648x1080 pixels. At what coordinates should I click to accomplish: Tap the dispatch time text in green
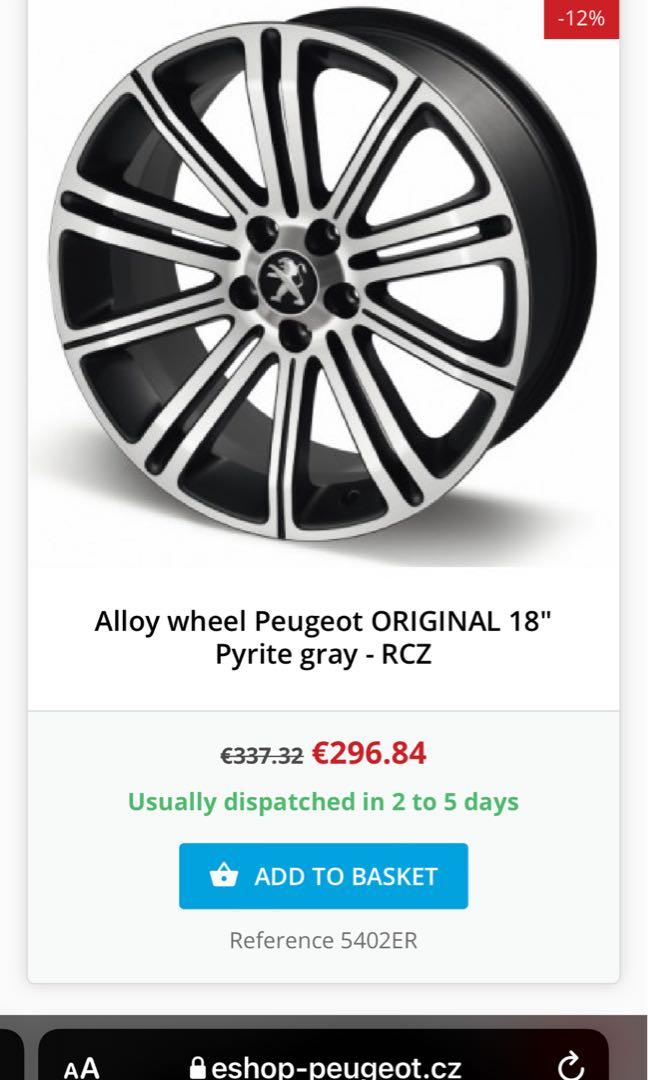[324, 801]
